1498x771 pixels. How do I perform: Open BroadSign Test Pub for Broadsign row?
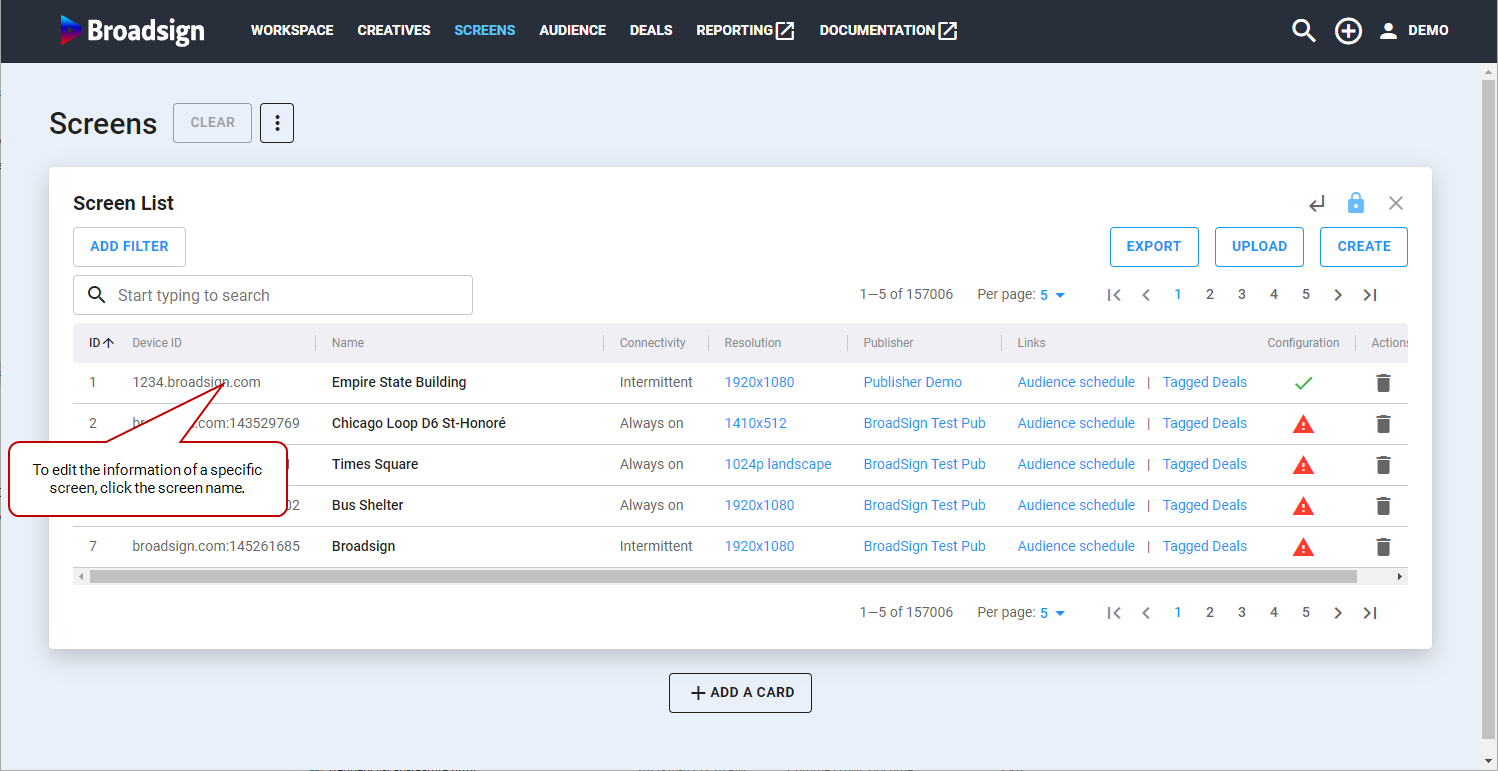point(925,547)
